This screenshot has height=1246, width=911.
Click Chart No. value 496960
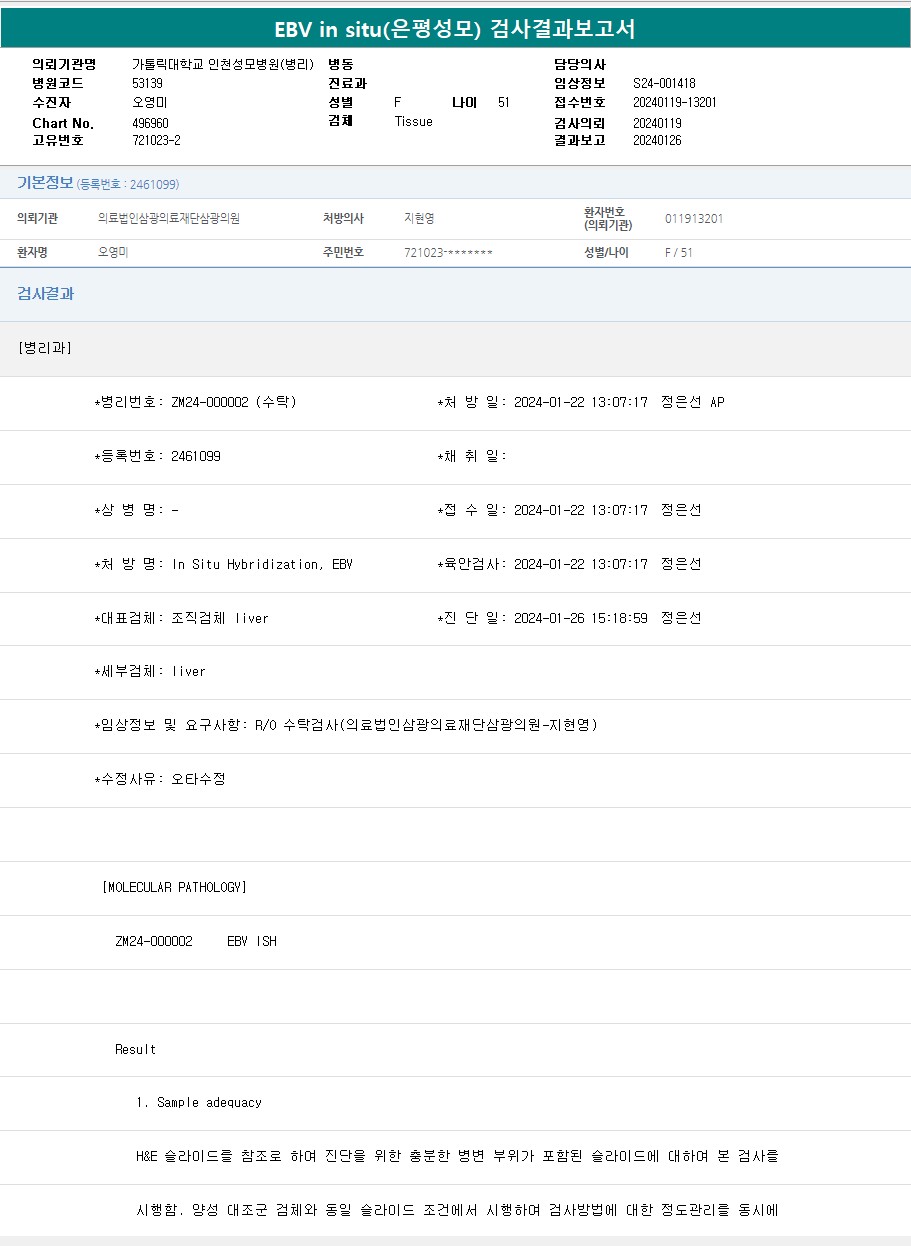(150, 123)
